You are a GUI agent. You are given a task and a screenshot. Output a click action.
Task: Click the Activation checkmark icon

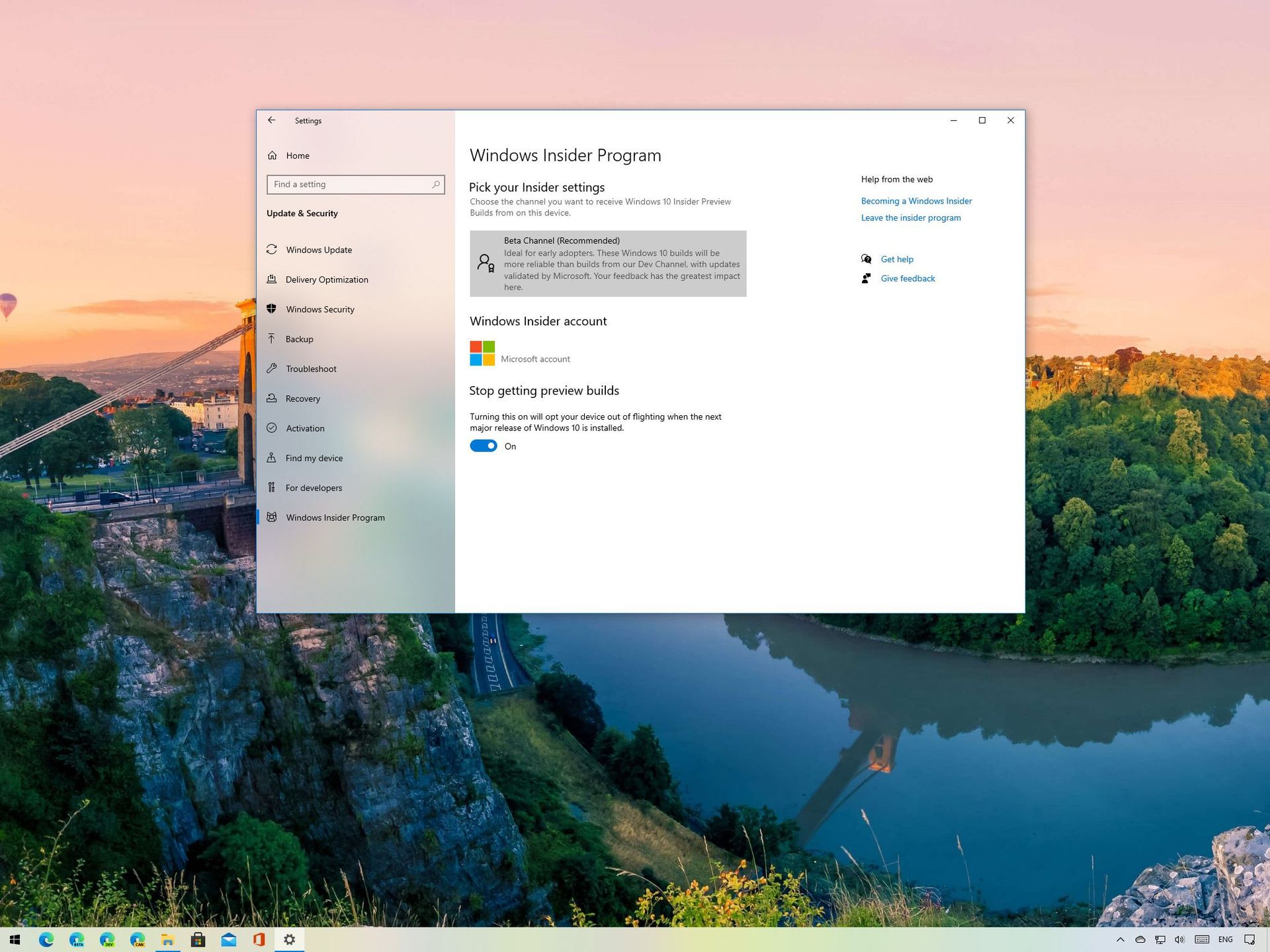coord(273,428)
